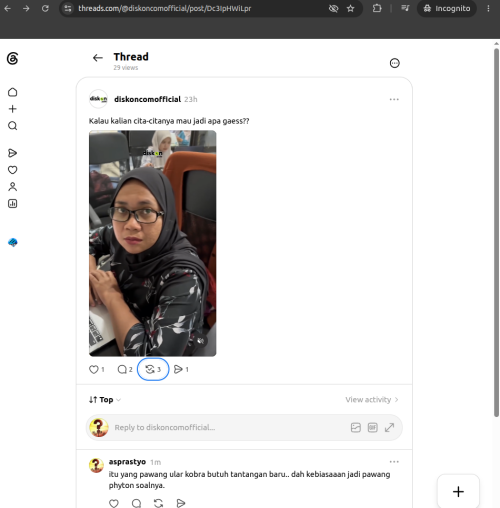Reply to asprastyo's comment

pyautogui.click(x=136, y=503)
